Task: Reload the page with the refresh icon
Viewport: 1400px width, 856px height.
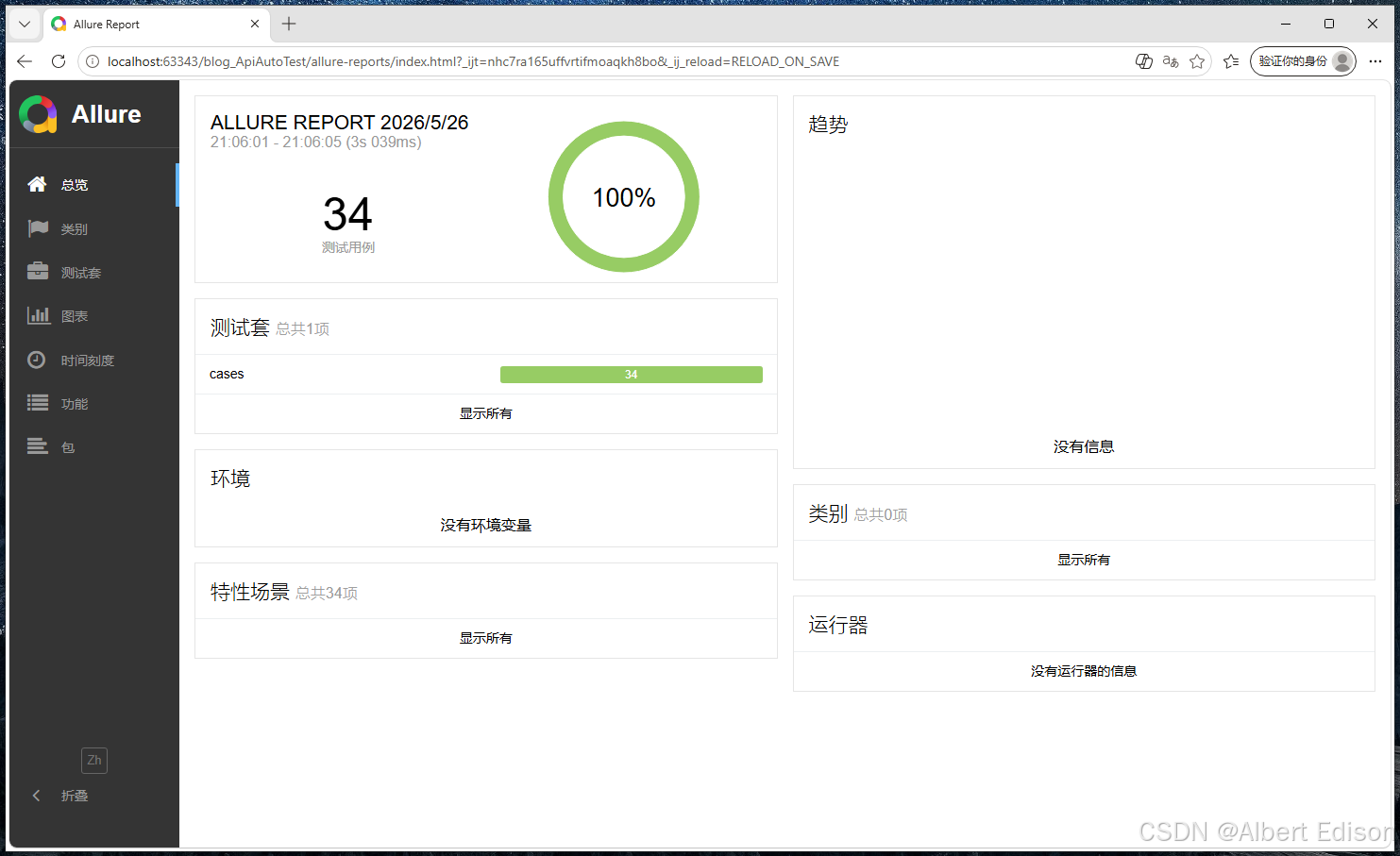Action: 59,61
